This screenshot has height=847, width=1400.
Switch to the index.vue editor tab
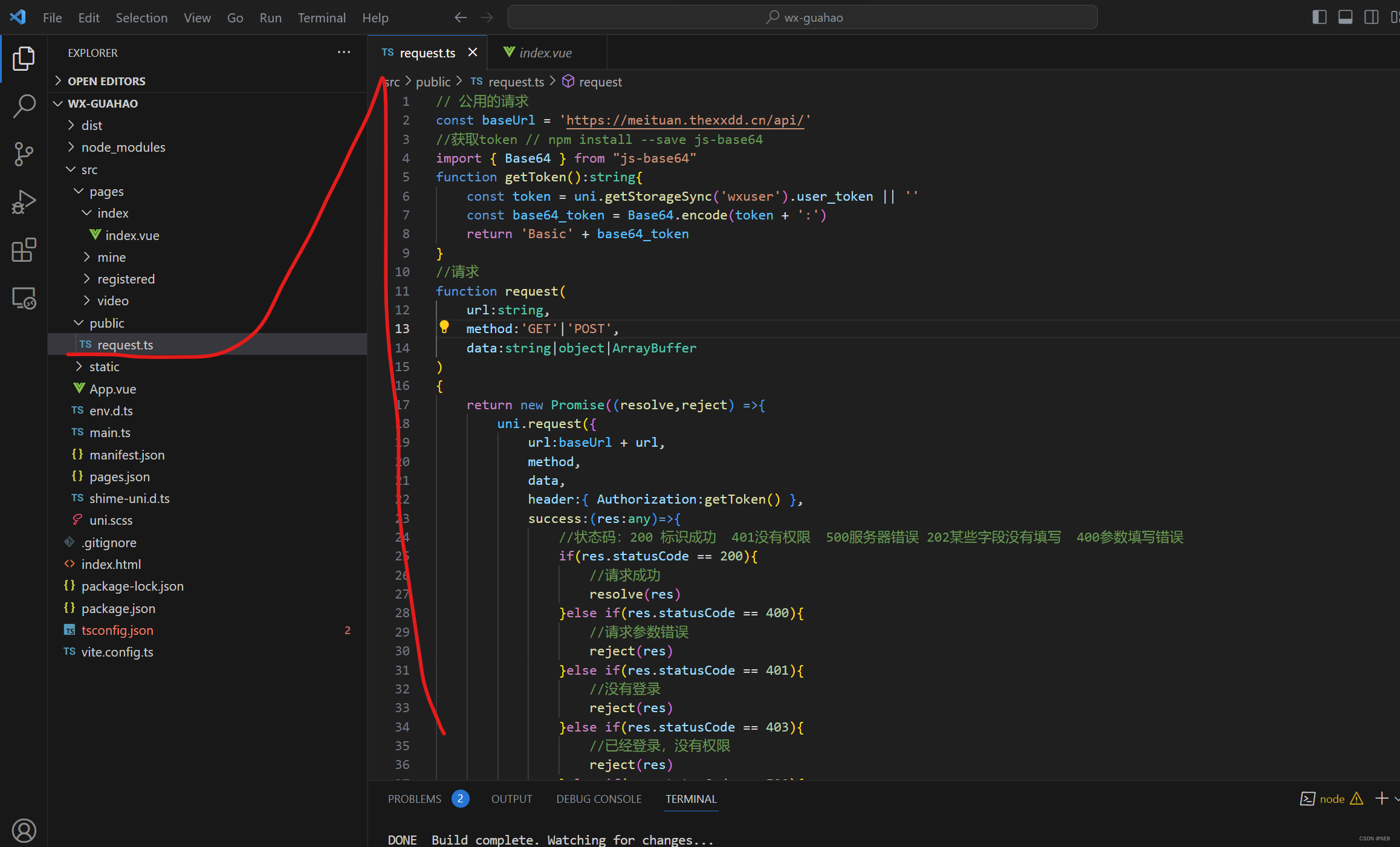point(545,53)
